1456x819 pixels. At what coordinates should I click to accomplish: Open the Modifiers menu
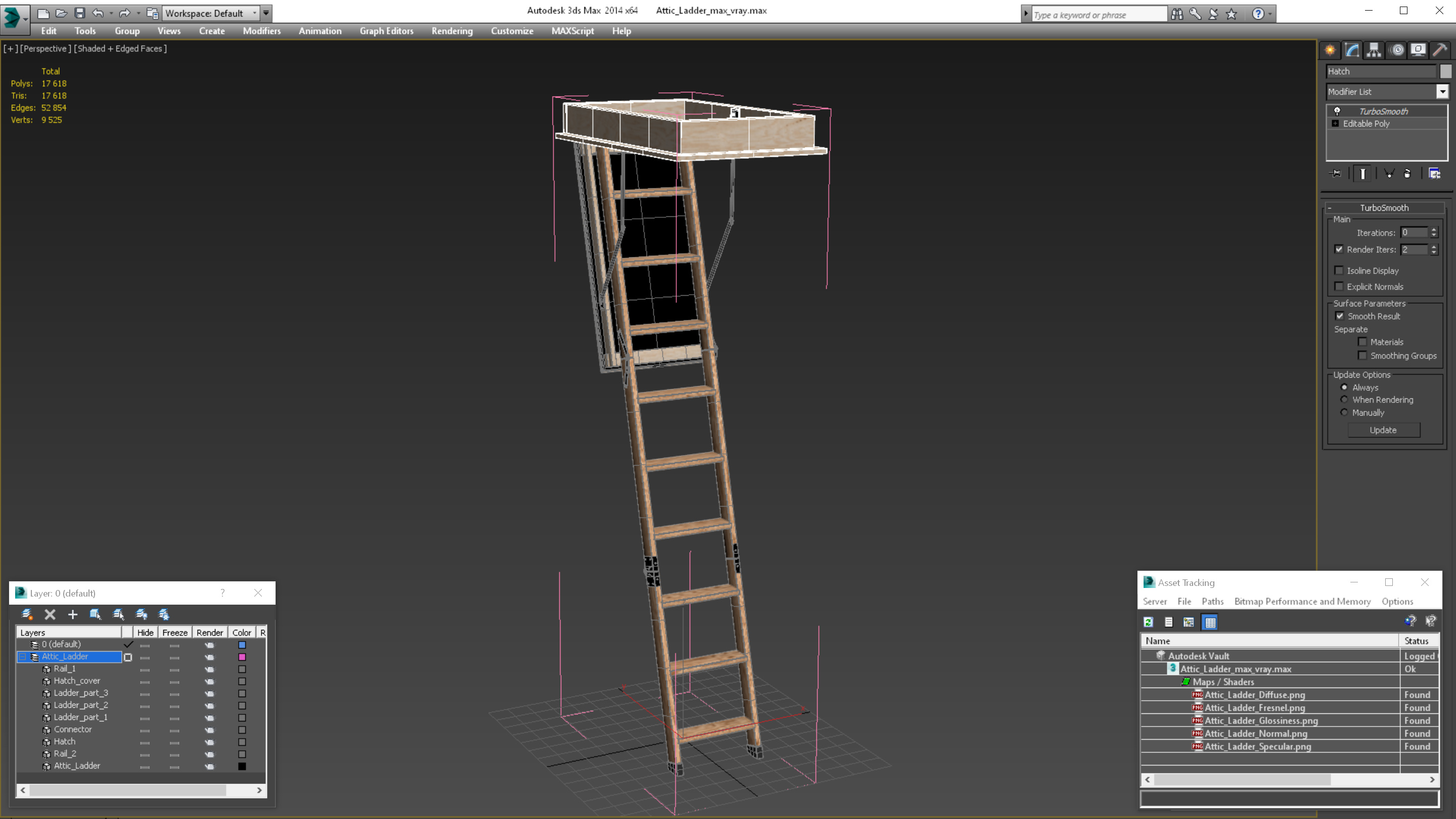pos(262,31)
